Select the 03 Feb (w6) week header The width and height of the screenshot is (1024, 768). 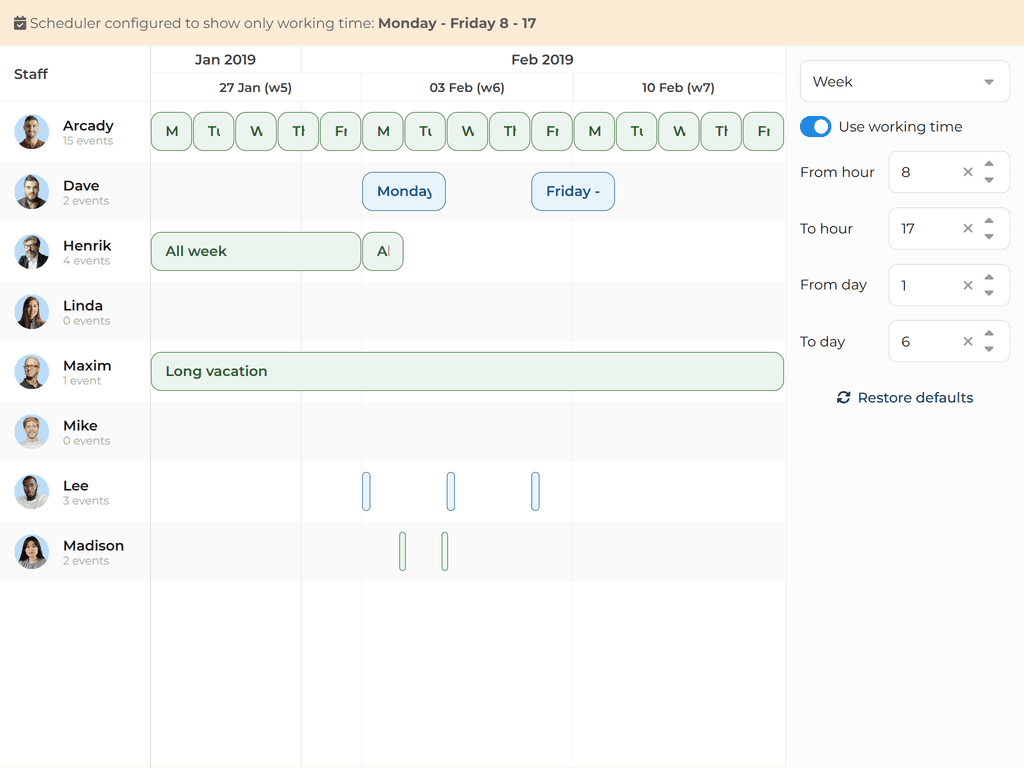[467, 88]
